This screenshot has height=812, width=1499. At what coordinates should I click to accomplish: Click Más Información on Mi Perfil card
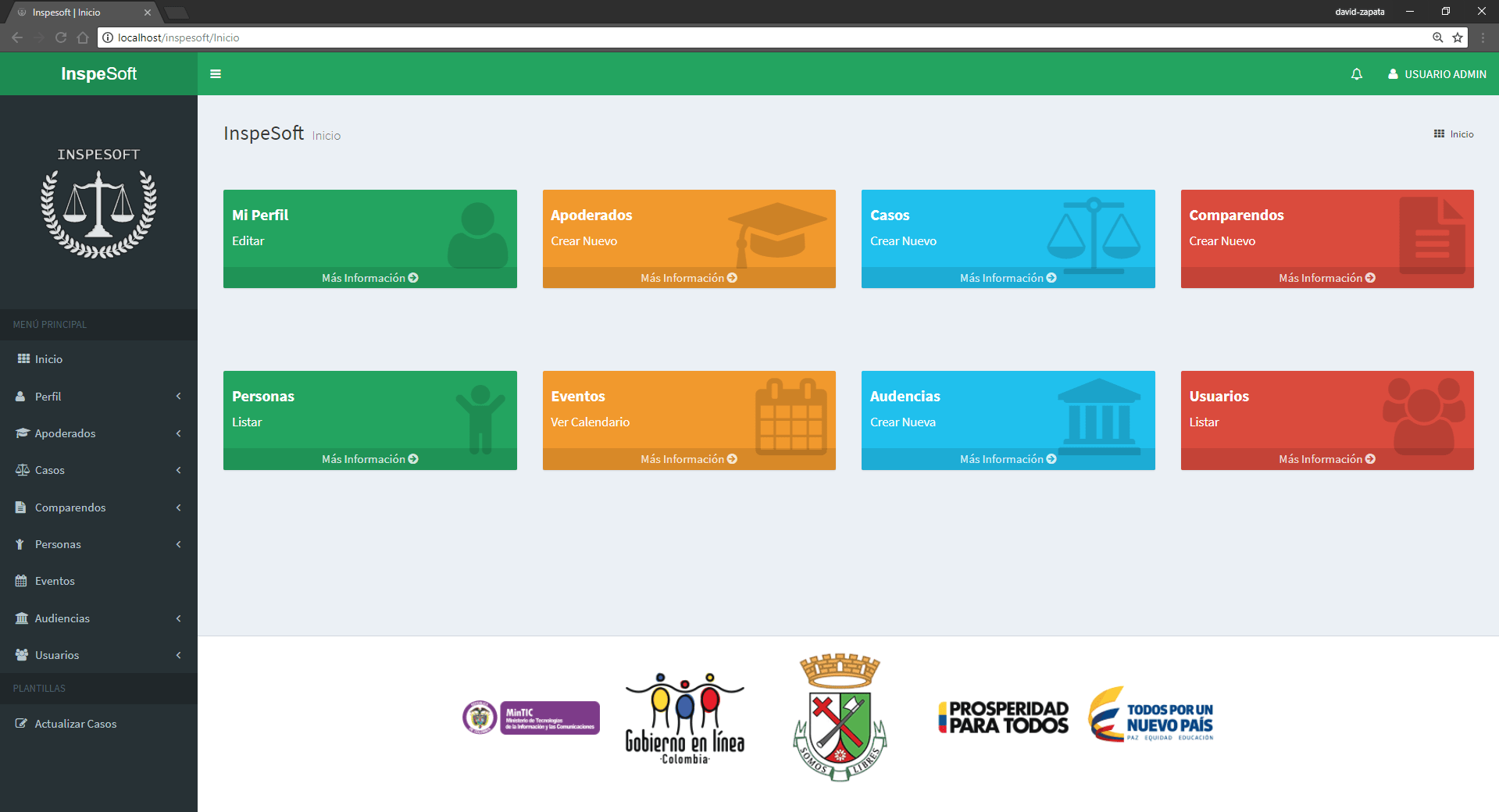(370, 278)
